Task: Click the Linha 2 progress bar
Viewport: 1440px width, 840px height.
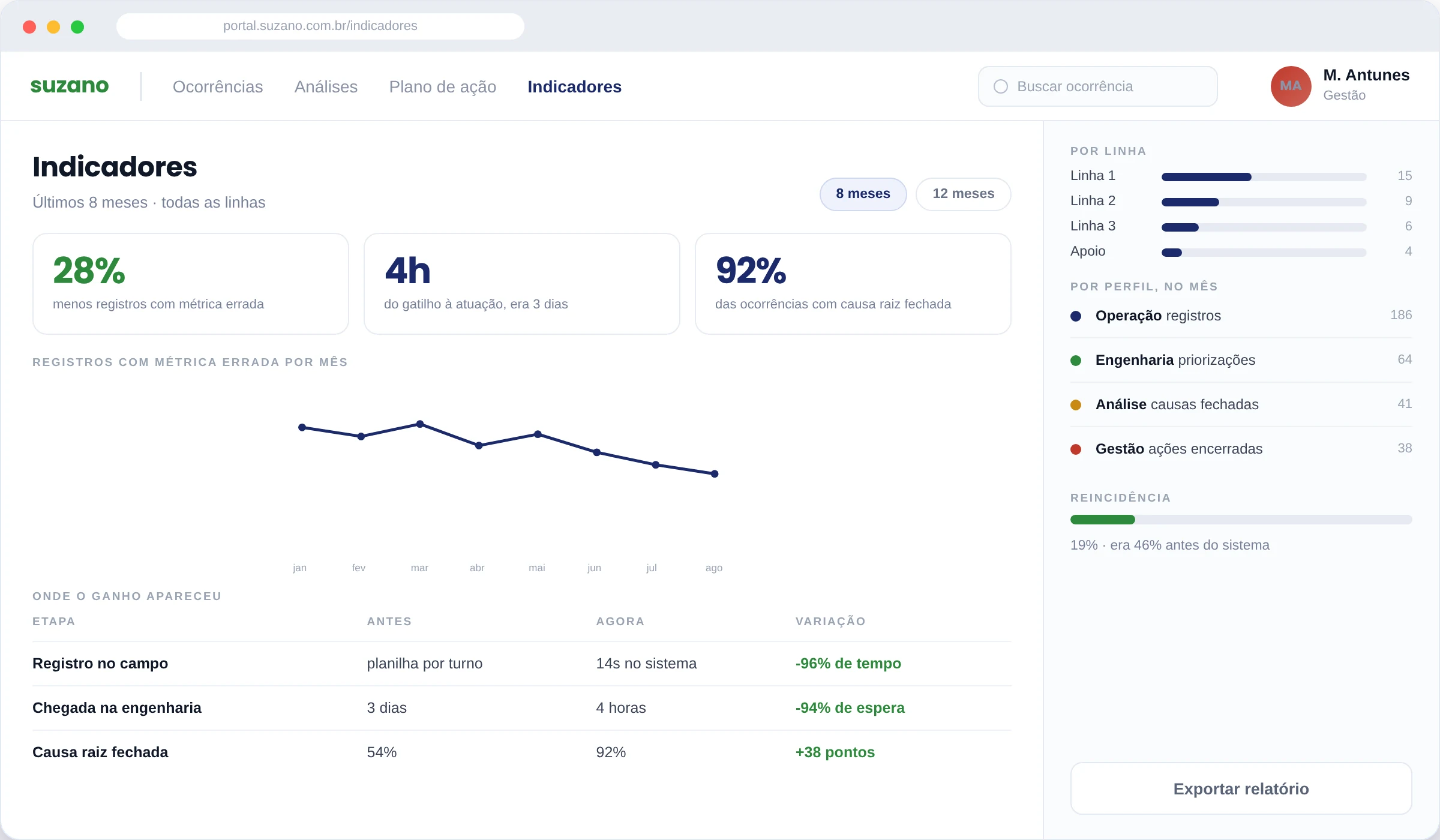Action: (x=1264, y=202)
